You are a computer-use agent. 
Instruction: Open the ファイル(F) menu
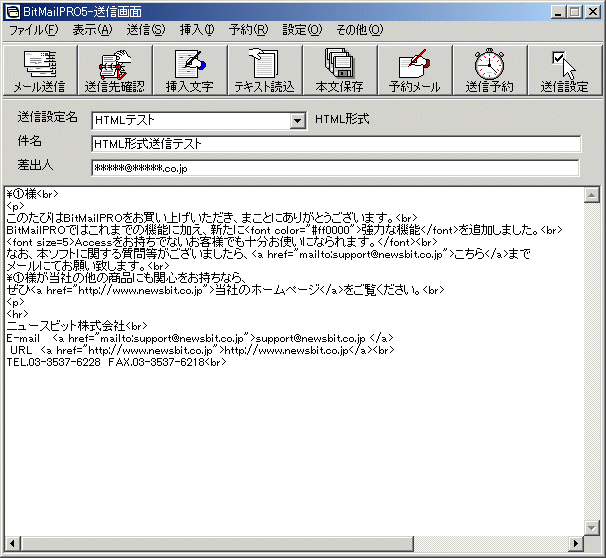point(34,30)
